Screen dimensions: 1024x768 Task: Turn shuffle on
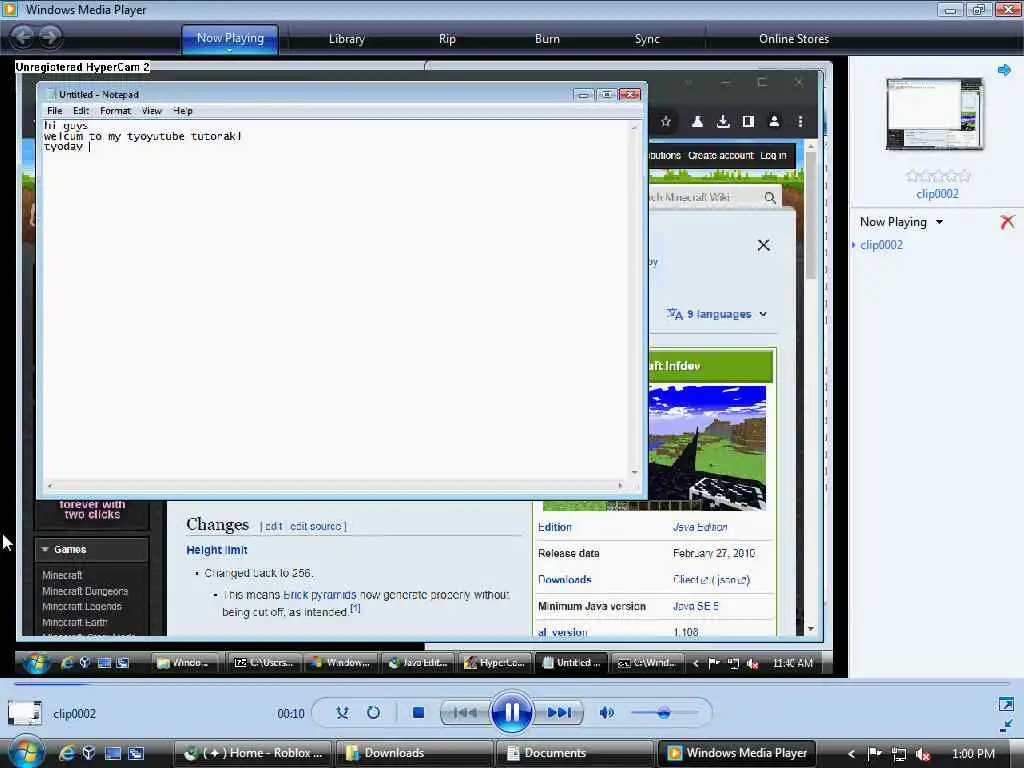342,712
